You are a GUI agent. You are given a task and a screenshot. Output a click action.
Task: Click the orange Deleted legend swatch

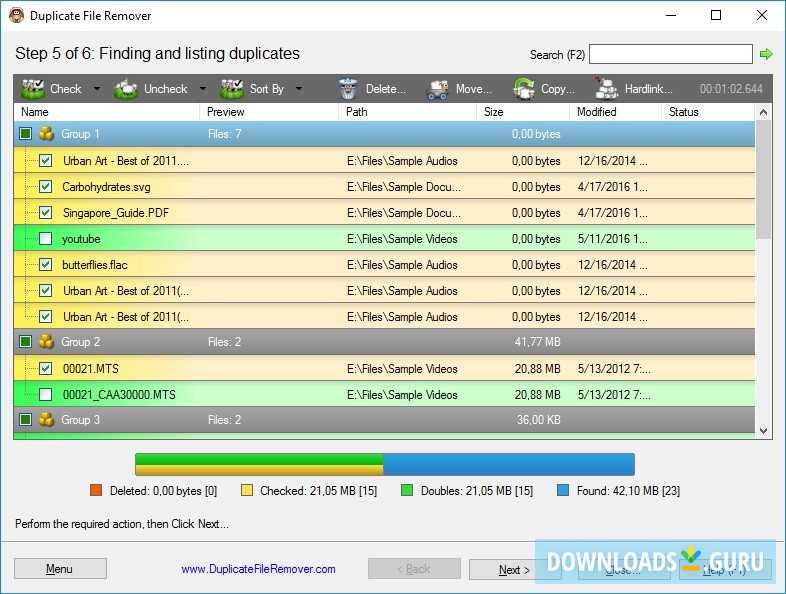click(96, 490)
